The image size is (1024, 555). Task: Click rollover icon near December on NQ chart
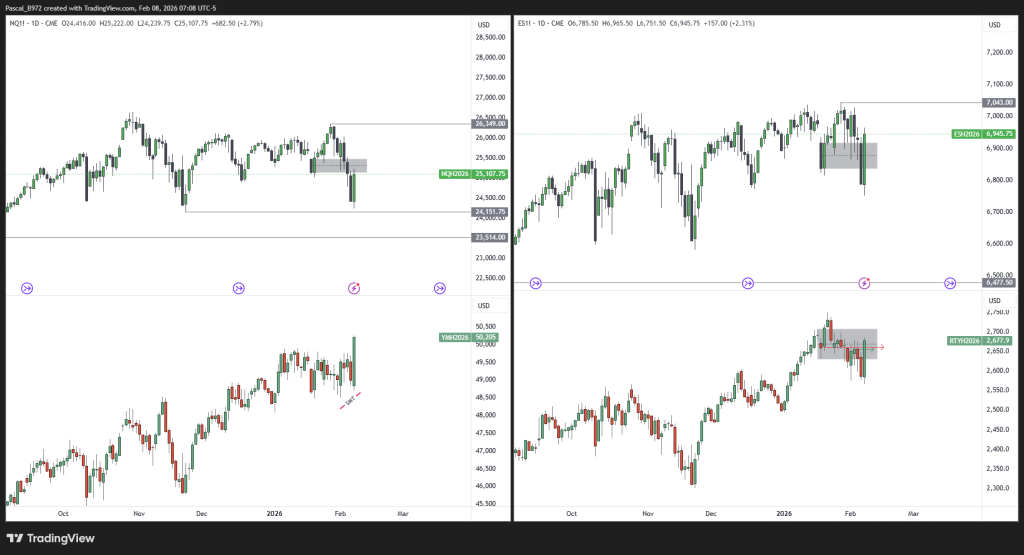(238, 288)
